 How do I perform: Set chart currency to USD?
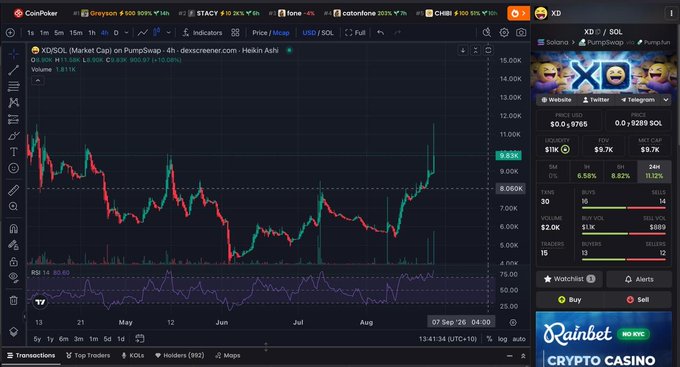[309, 33]
